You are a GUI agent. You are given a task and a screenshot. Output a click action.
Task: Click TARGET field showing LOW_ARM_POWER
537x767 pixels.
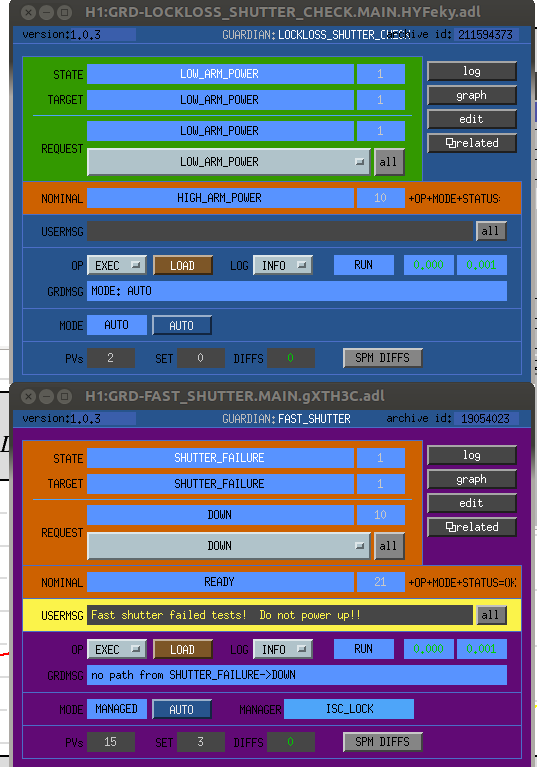220,100
